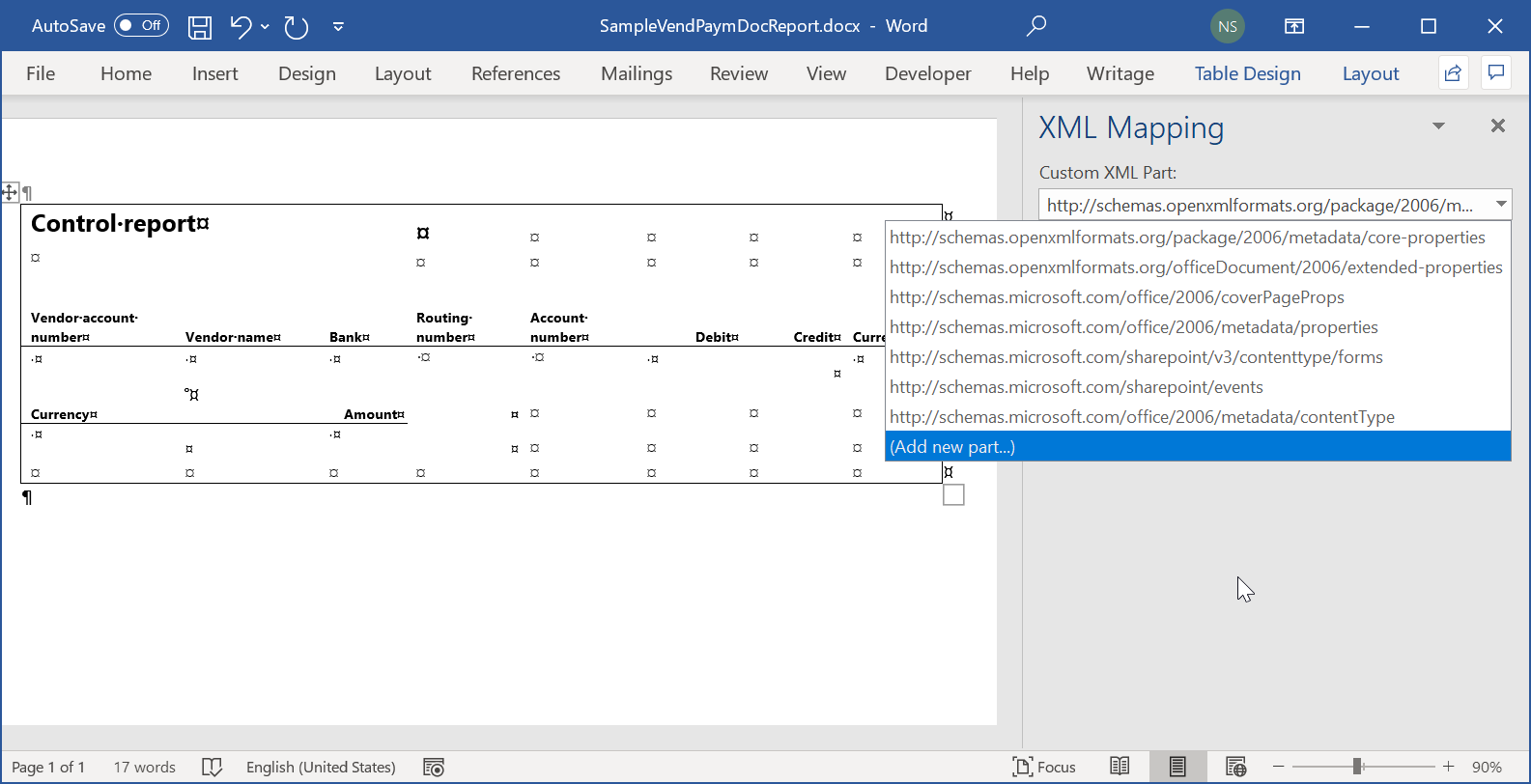Open the proofing check icon
Viewport: 1531px width, 784px height.
click(212, 767)
